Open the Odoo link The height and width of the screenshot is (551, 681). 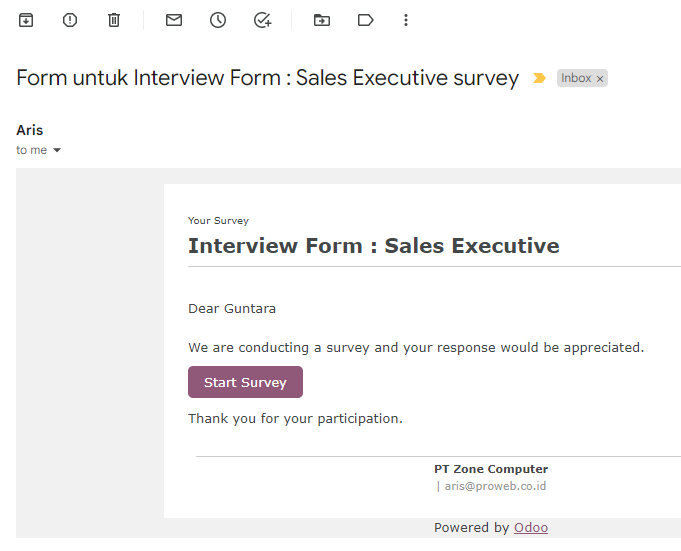pyautogui.click(x=531, y=528)
